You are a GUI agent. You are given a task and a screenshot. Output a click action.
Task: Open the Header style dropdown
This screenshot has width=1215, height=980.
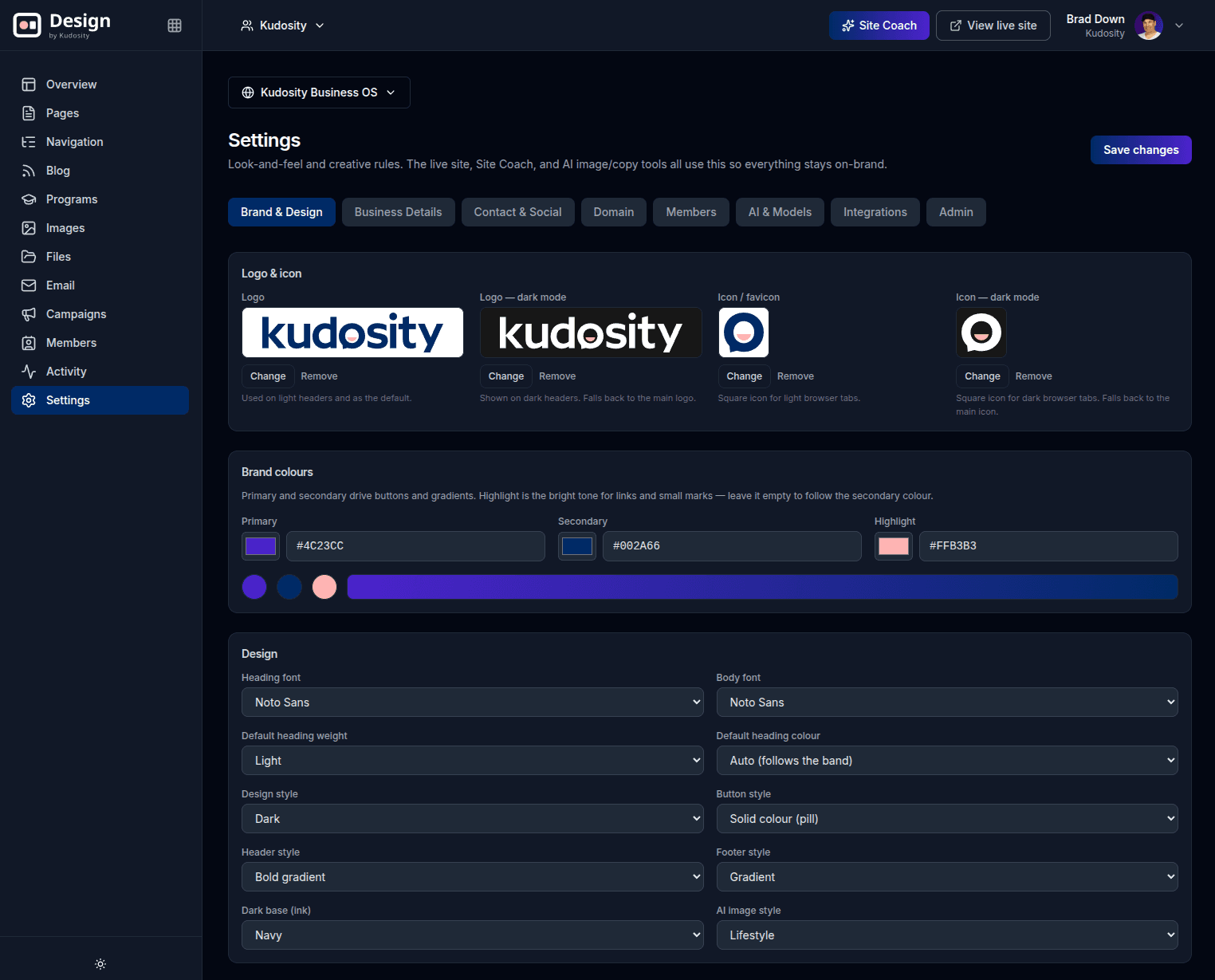pos(473,877)
